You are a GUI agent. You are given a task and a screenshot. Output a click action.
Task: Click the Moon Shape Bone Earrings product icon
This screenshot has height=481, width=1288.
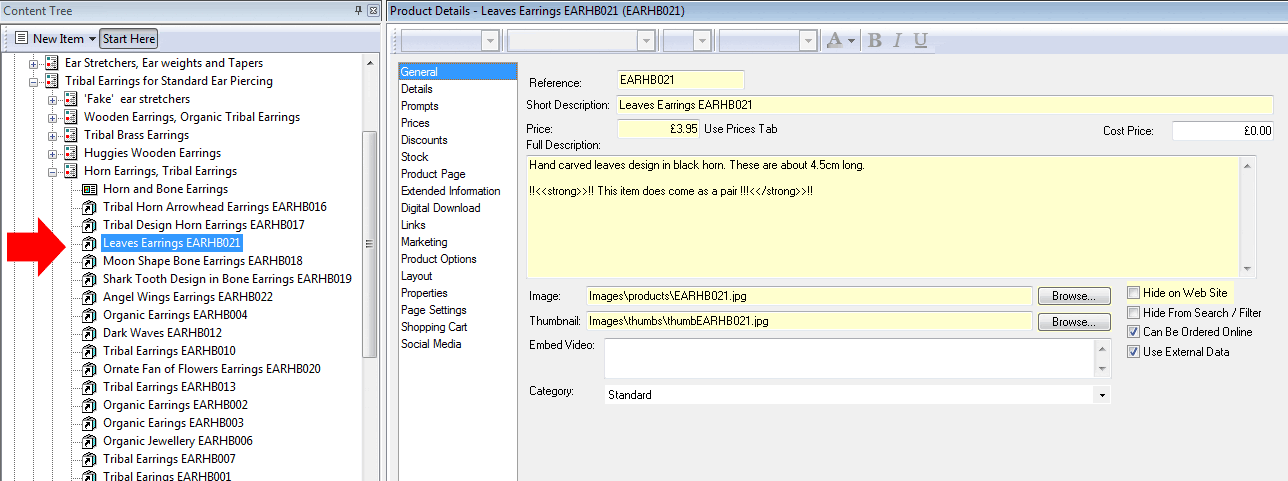click(89, 261)
